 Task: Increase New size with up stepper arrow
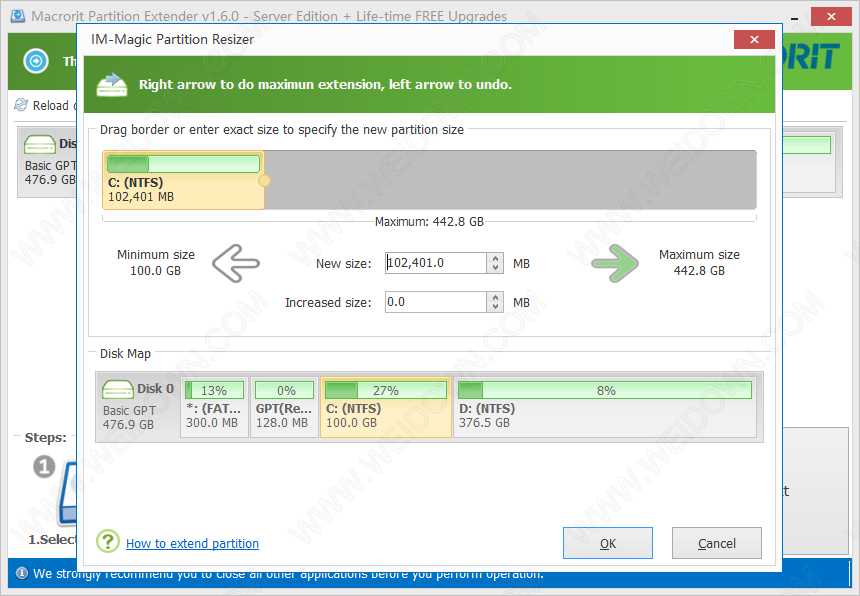coord(496,258)
